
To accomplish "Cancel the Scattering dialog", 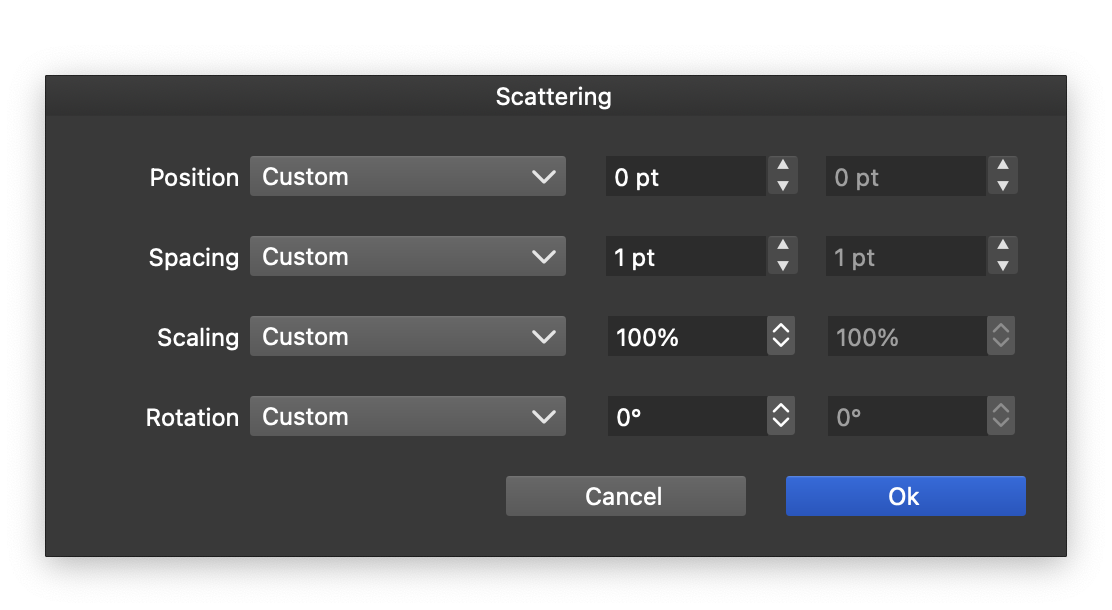I will (x=625, y=496).
